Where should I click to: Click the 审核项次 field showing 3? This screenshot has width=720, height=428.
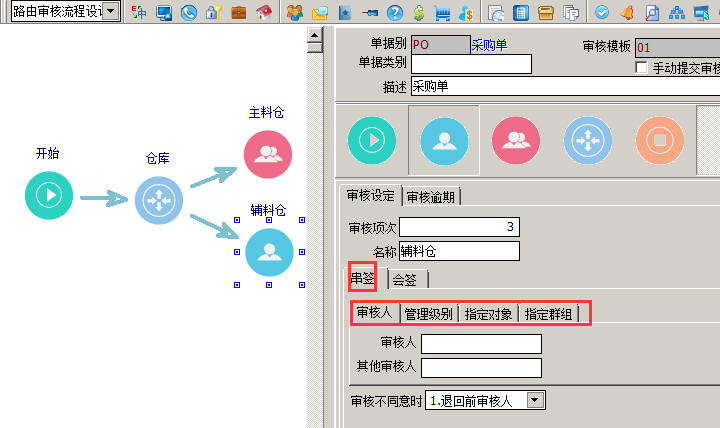click(459, 227)
